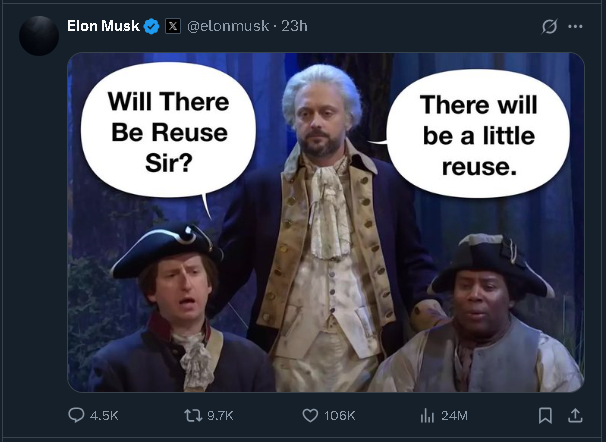The width and height of the screenshot is (606, 442).
Task: Click the Elon Musk display name
Action: coord(103,25)
